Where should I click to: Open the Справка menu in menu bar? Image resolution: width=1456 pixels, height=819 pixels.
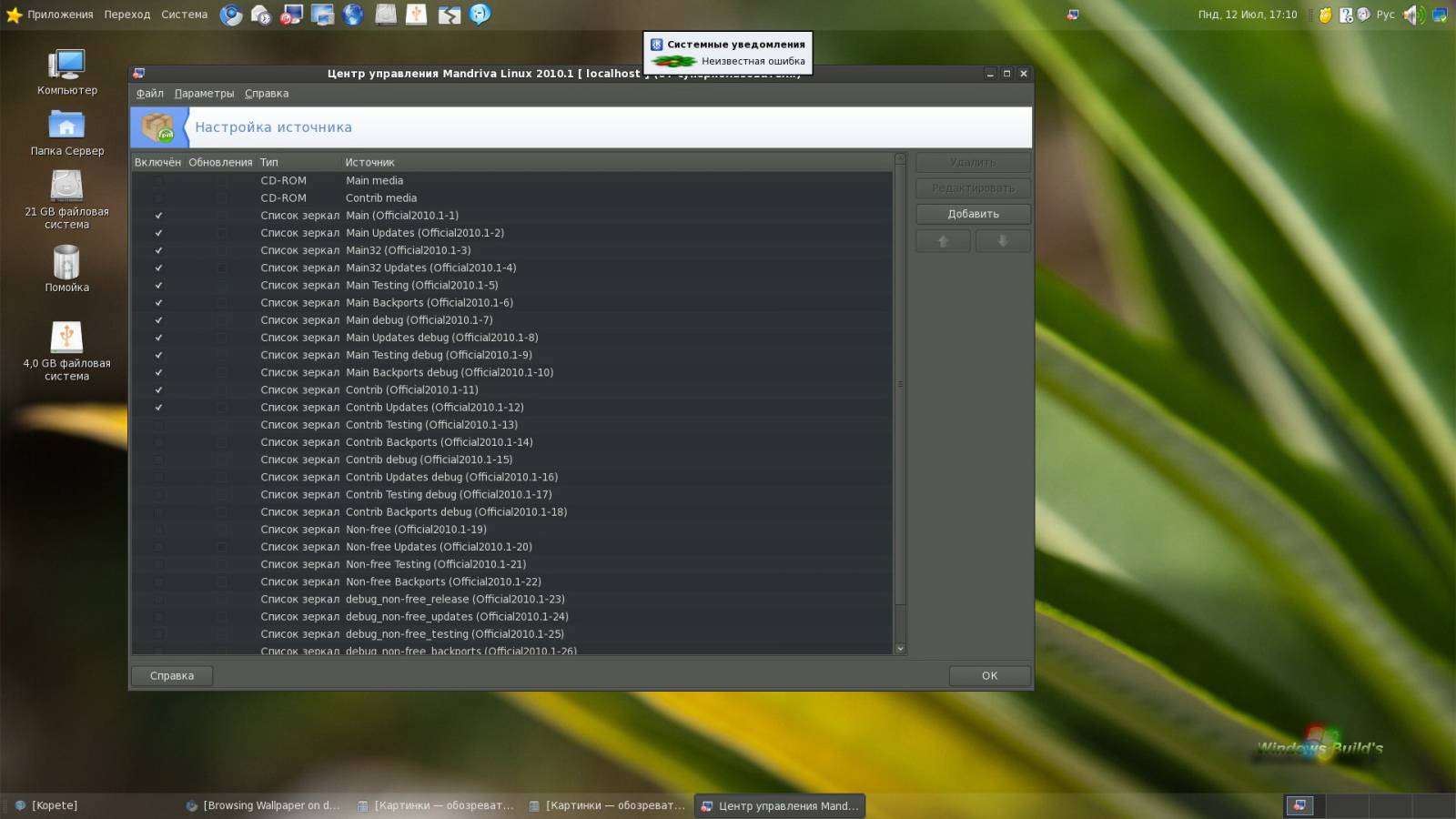[267, 94]
